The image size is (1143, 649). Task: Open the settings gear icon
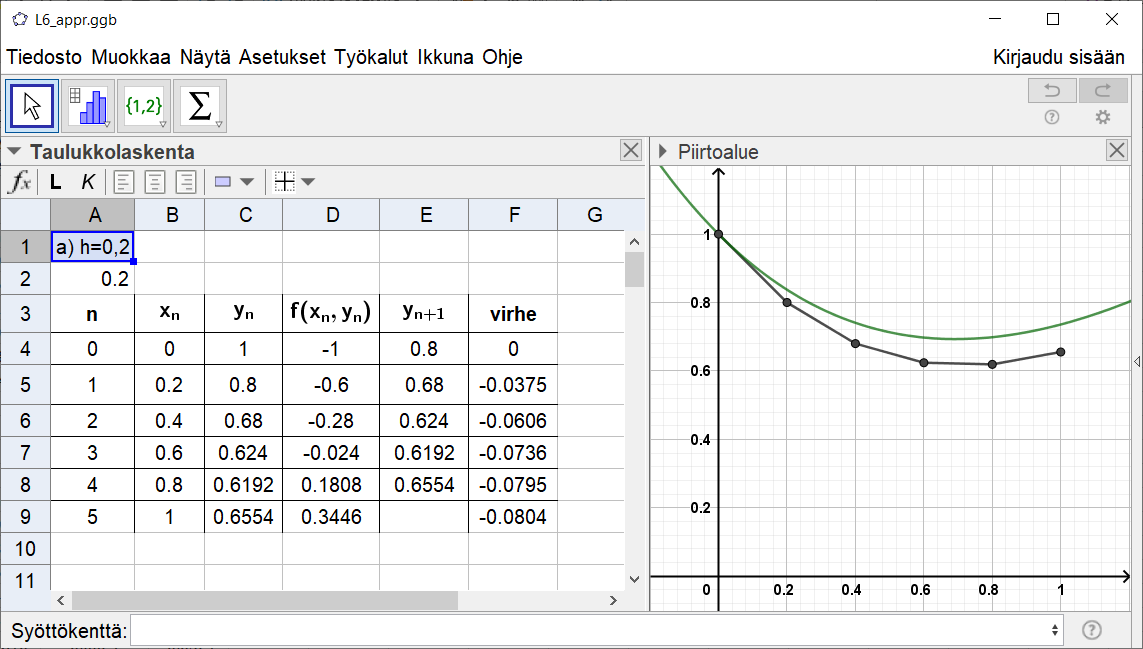pyautogui.click(x=1102, y=117)
